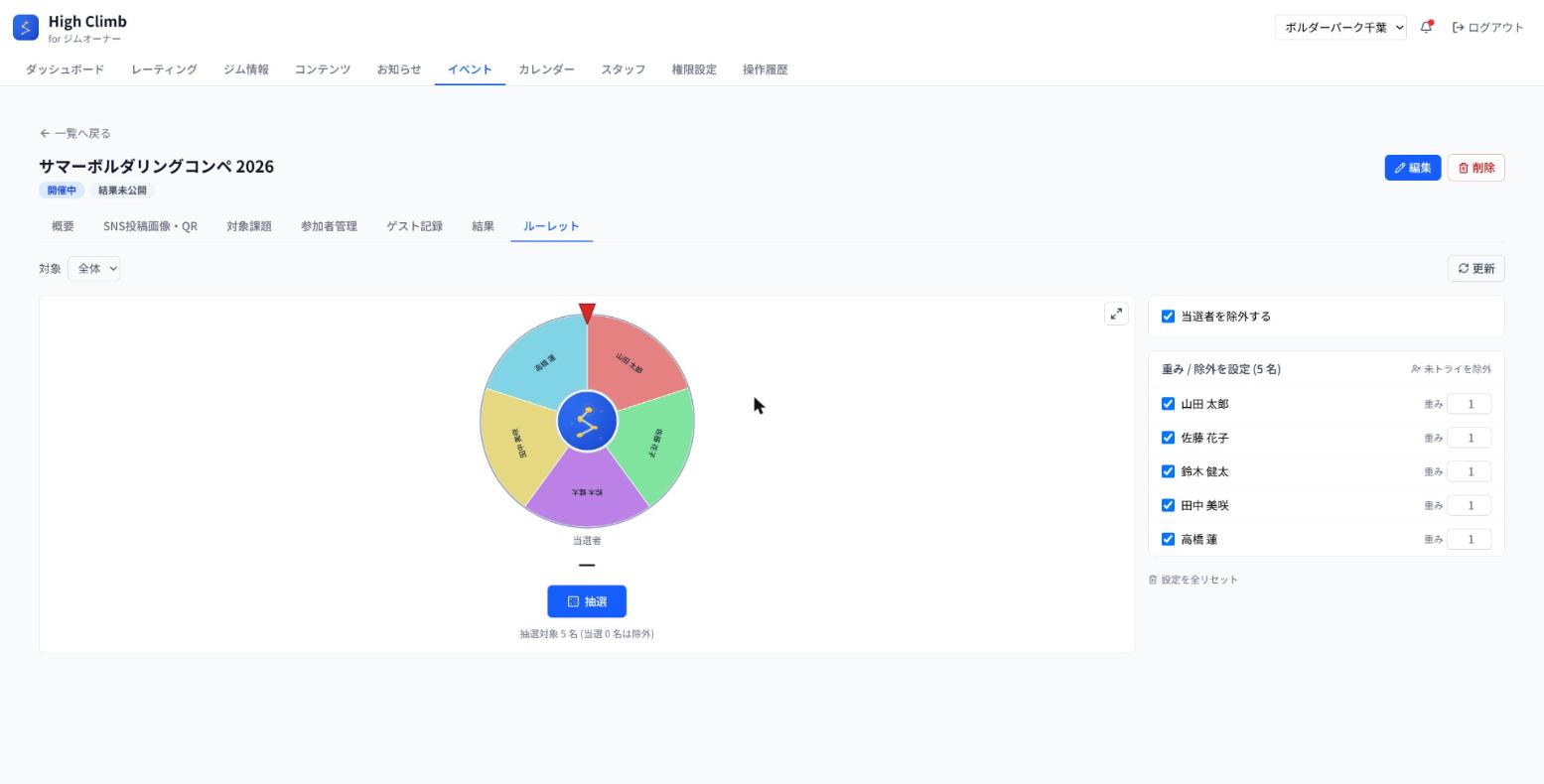
Task: Open ジム情報 menu
Action: coord(245,69)
